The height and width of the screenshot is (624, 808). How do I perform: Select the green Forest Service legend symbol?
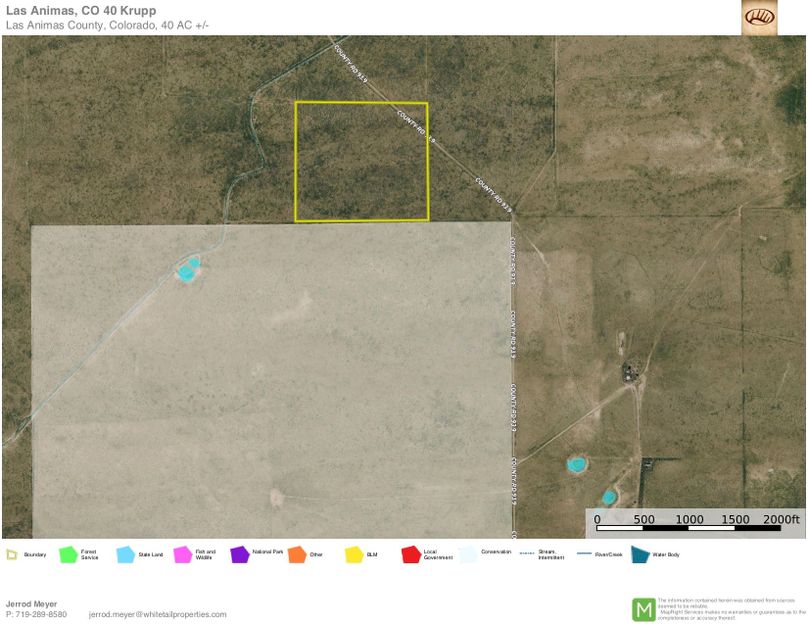click(x=68, y=555)
